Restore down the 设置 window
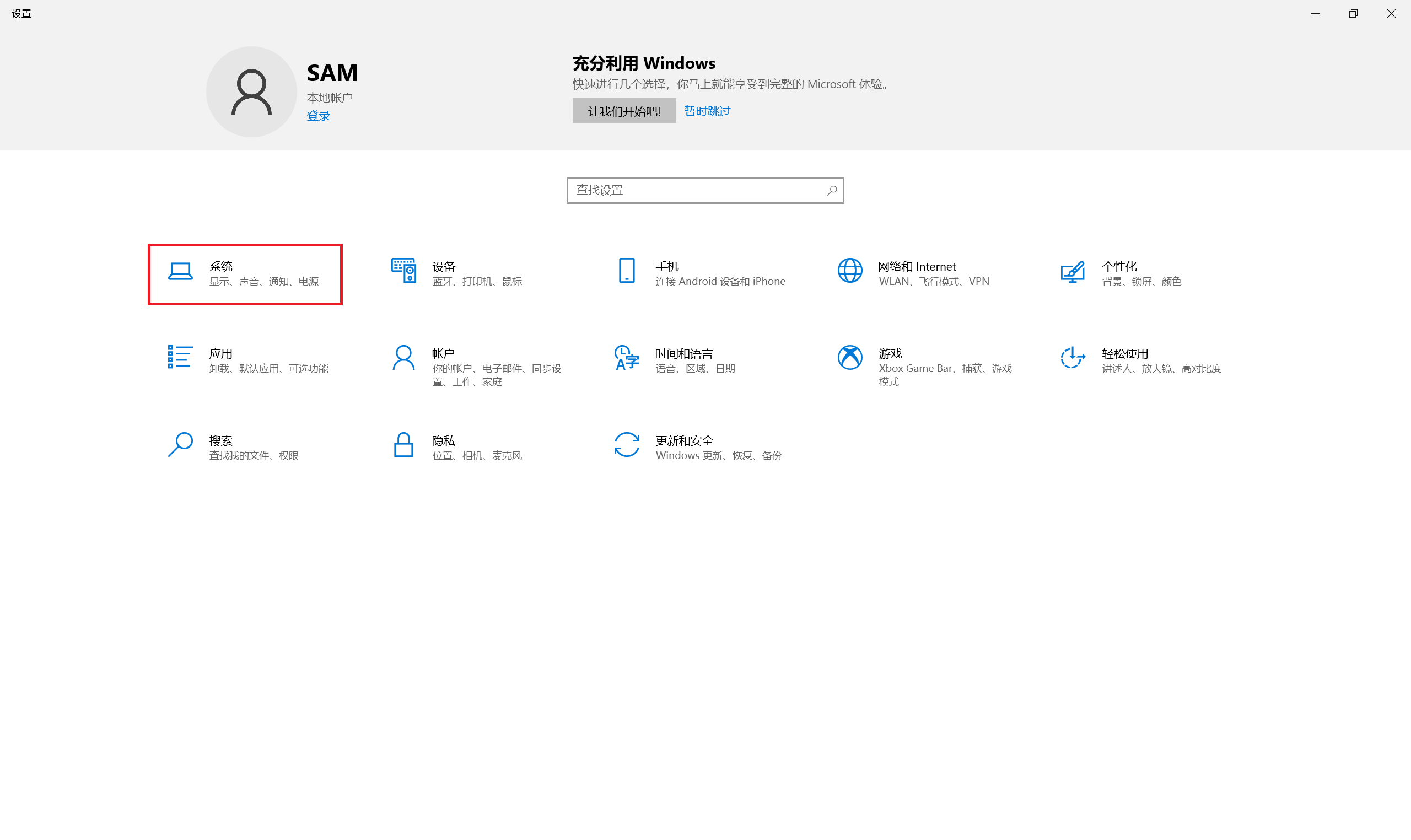 click(x=1353, y=14)
